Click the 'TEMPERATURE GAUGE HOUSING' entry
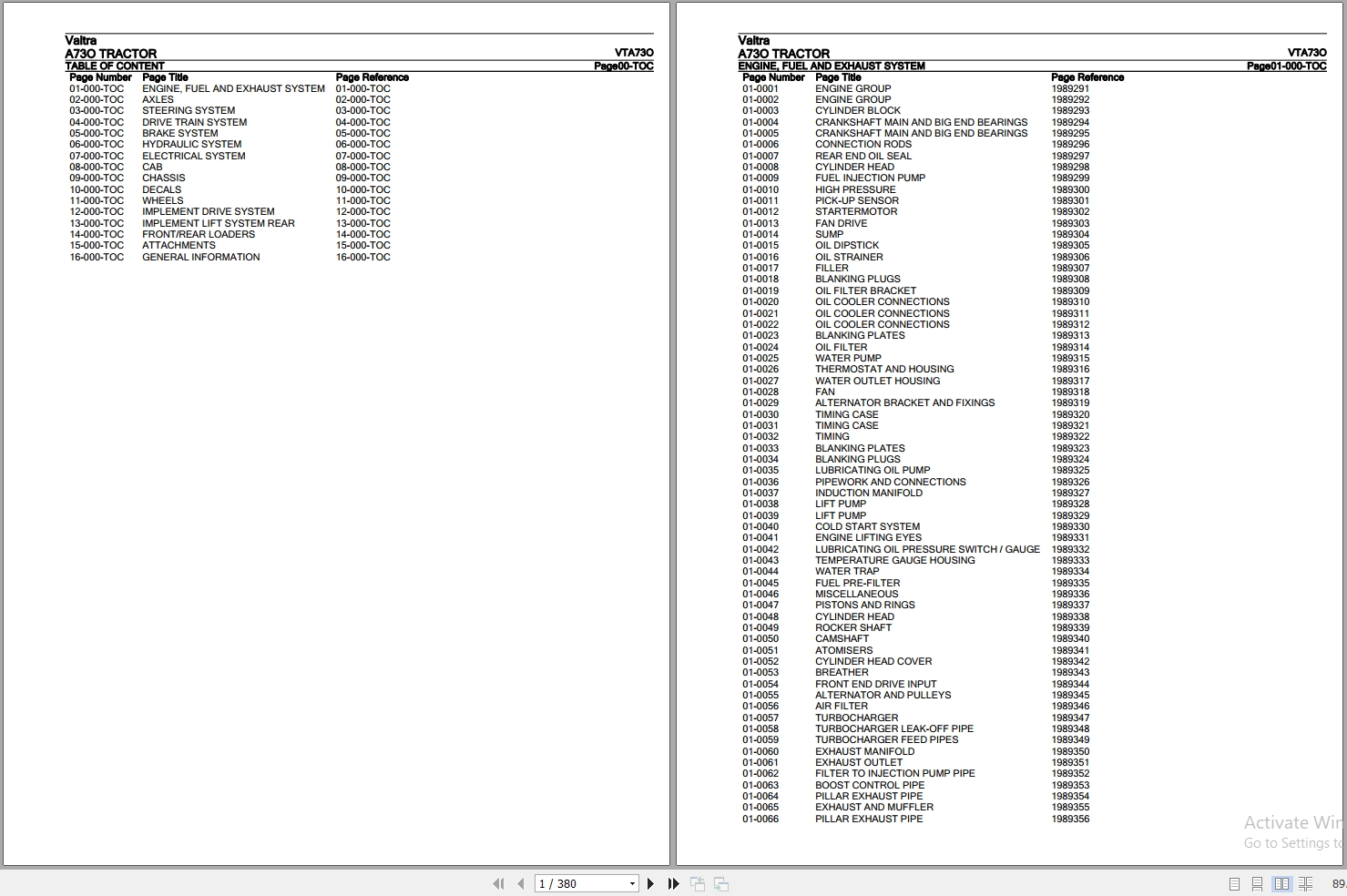Image resolution: width=1347 pixels, height=896 pixels. click(x=894, y=560)
